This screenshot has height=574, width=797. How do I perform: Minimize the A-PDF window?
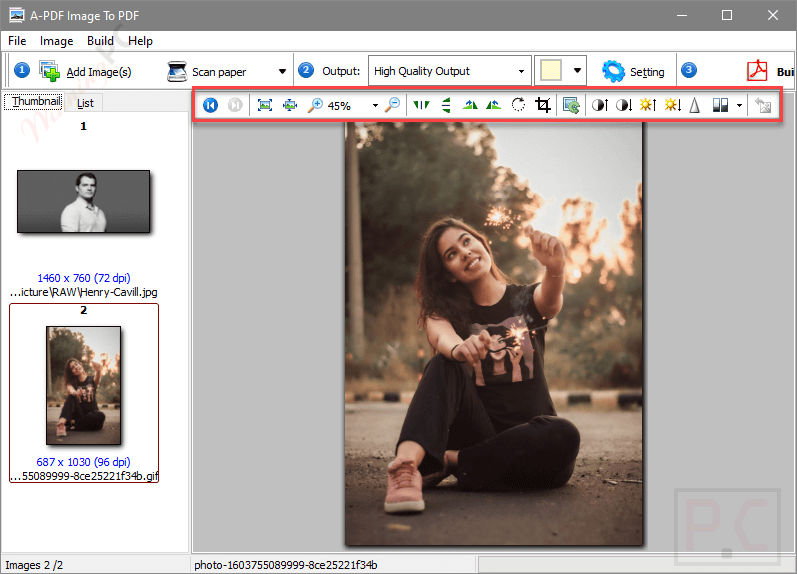pyautogui.click(x=682, y=15)
